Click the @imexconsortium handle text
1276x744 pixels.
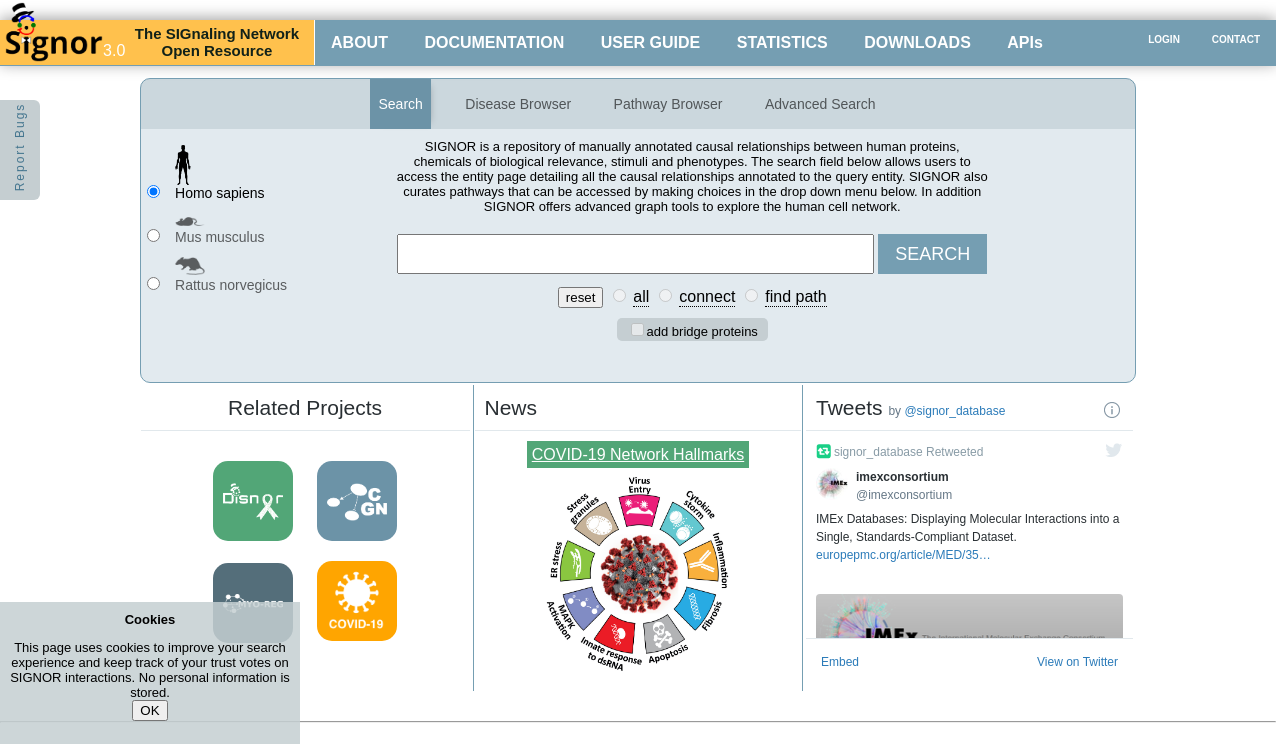click(904, 495)
